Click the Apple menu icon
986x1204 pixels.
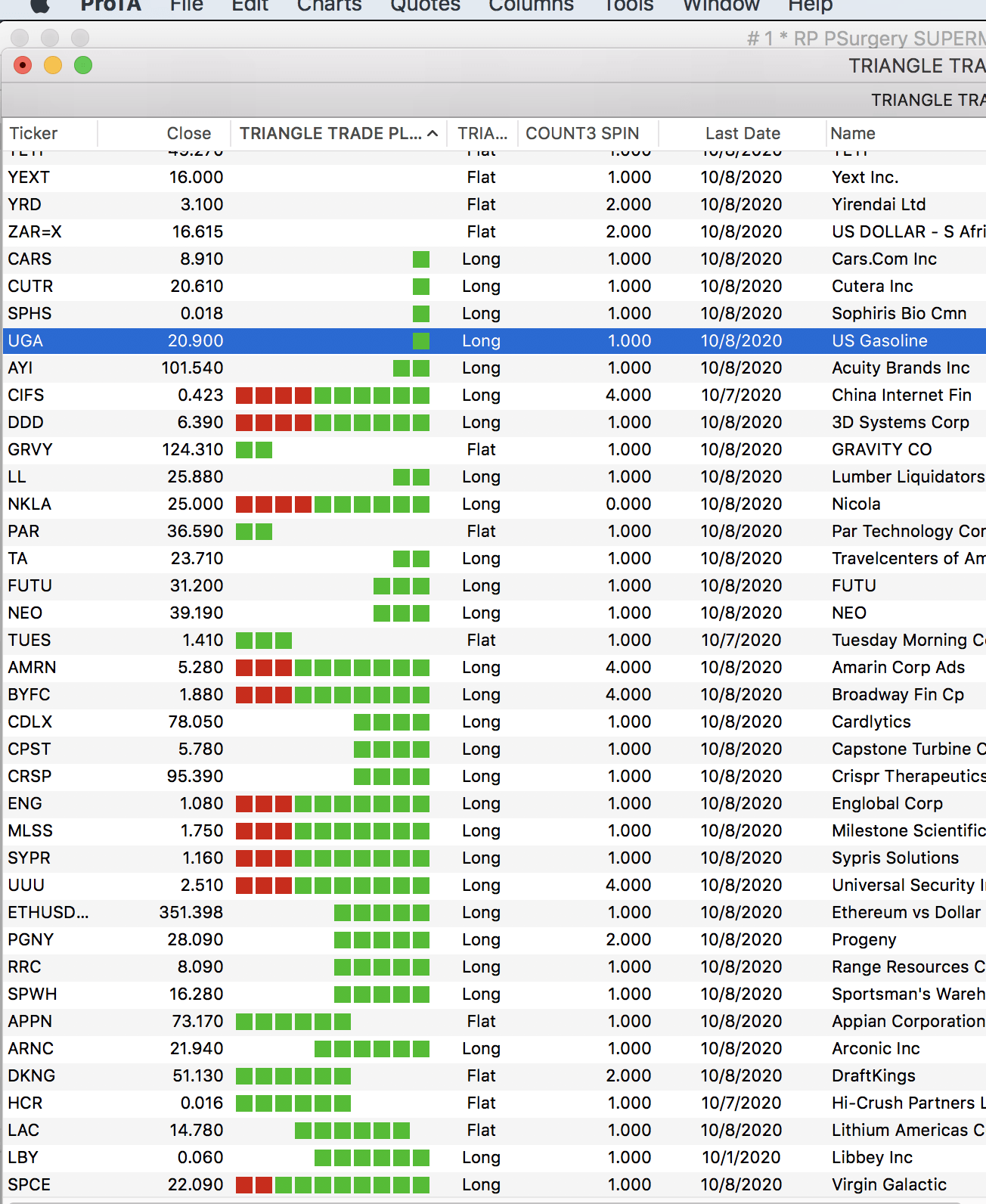pyautogui.click(x=39, y=5)
